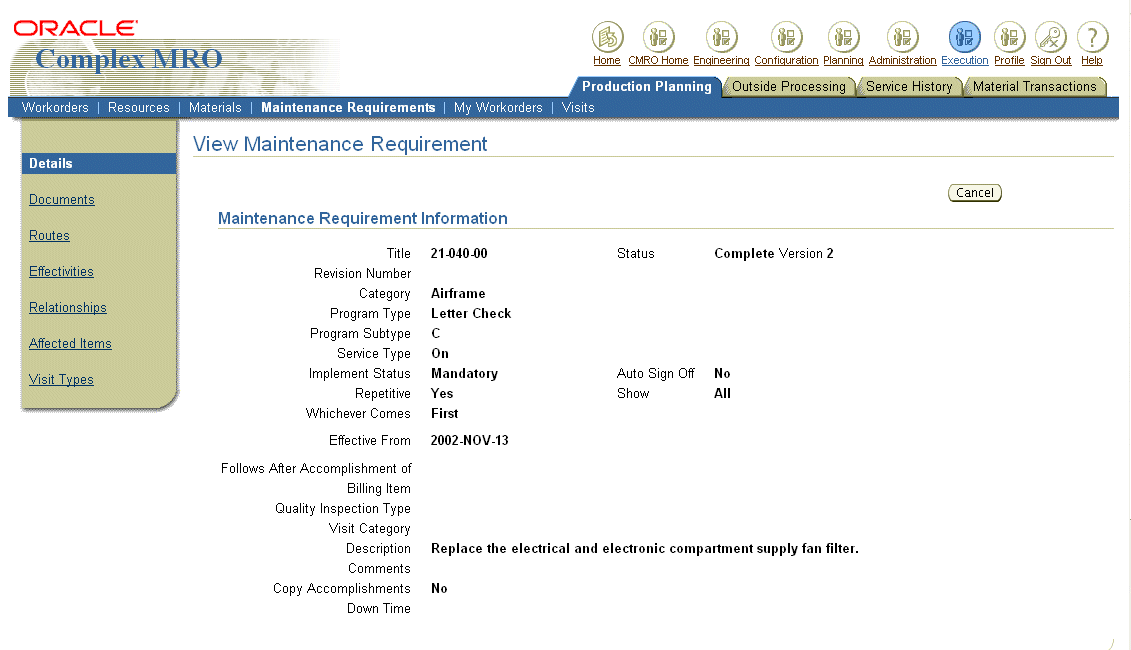Click the View Maintenance Requirement heading
Screen dimensions: 1131x650
(340, 144)
